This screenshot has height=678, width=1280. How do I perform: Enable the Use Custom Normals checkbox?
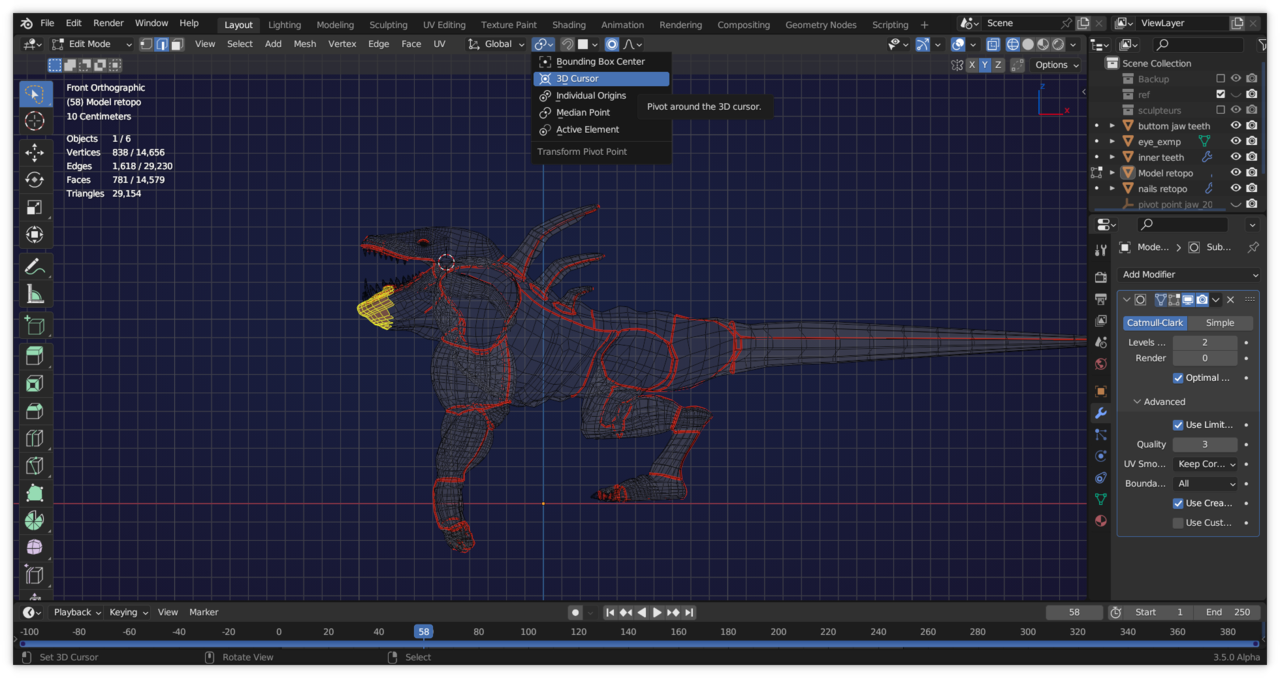(x=1178, y=523)
